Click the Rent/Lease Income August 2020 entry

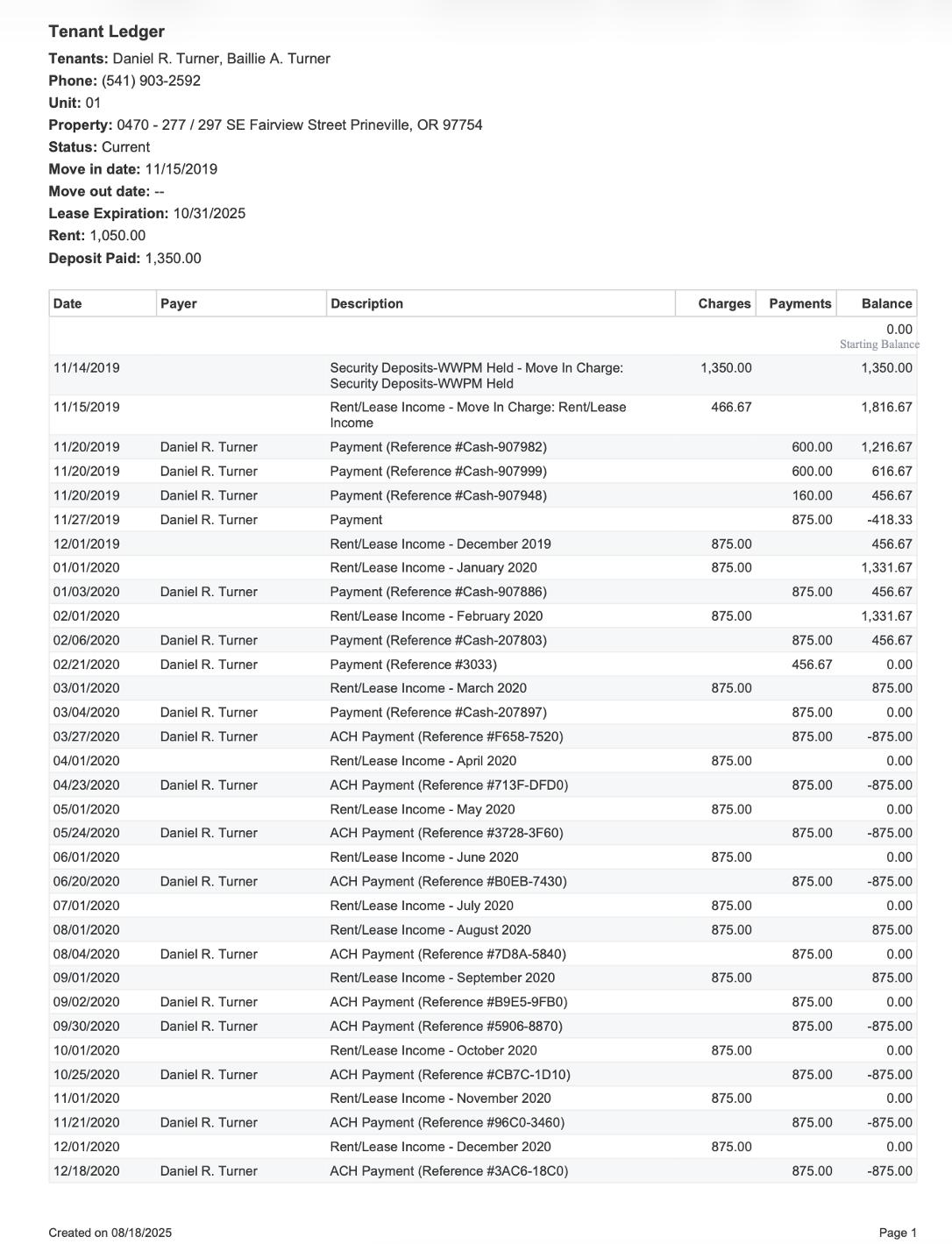click(x=430, y=929)
